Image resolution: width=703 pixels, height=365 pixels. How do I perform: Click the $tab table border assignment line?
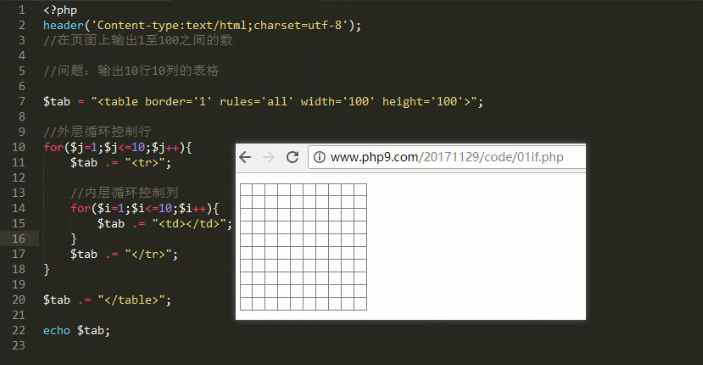(263, 101)
